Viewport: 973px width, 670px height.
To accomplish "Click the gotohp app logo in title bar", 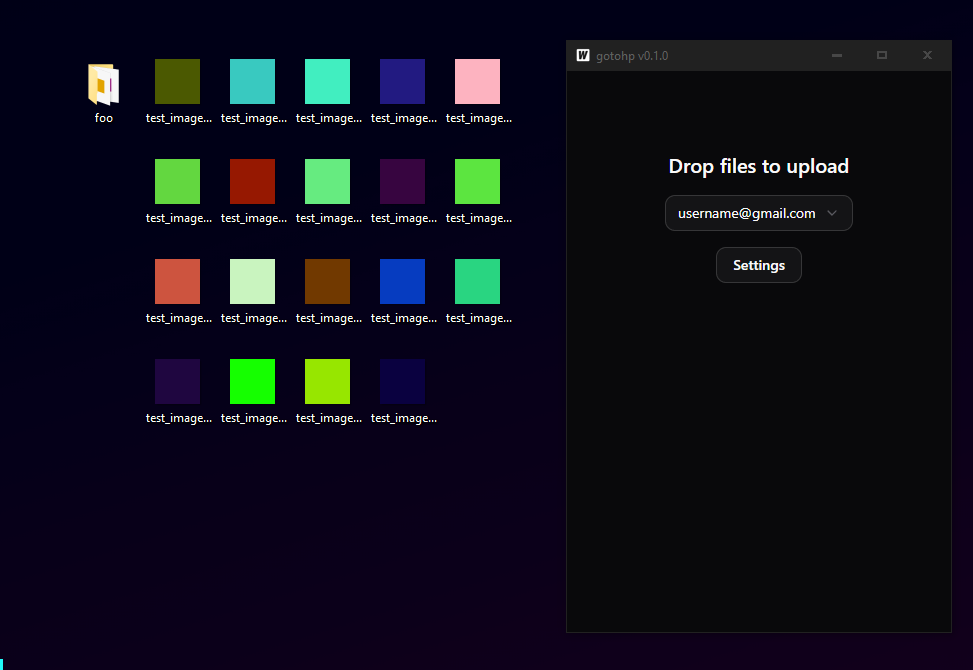I will click(x=583, y=55).
